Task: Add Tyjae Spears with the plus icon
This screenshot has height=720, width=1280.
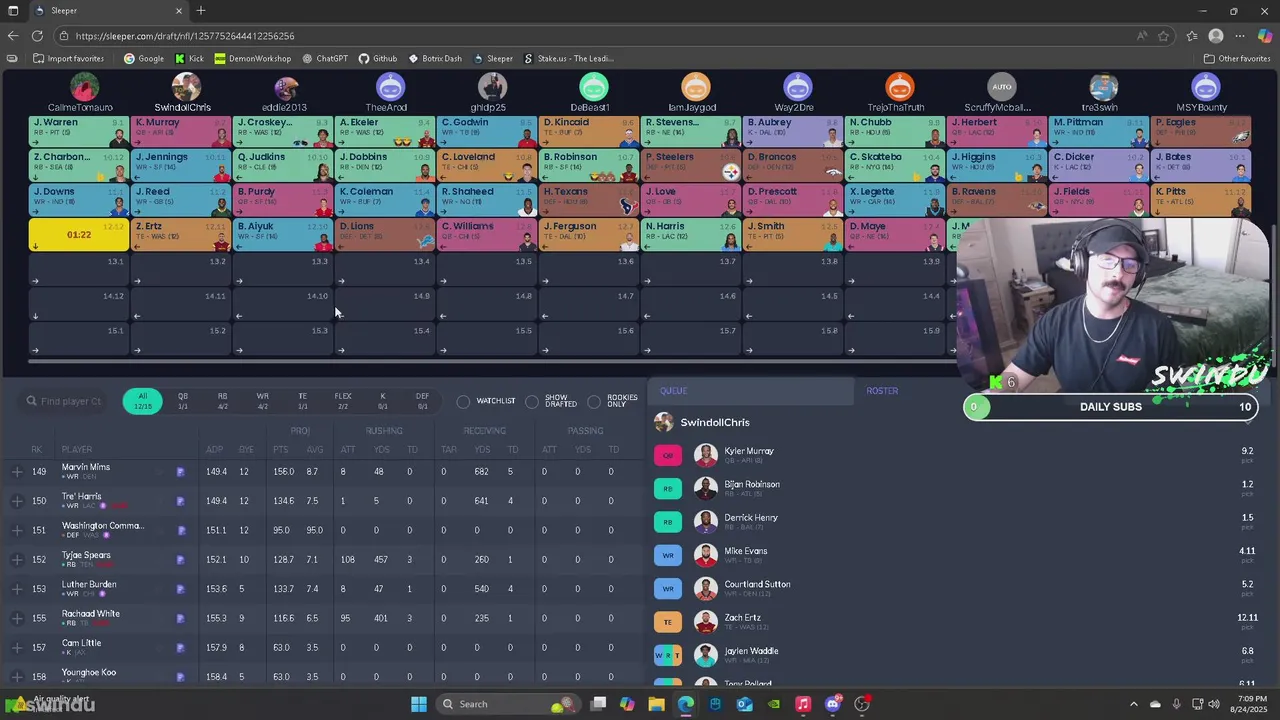Action: 17,560
